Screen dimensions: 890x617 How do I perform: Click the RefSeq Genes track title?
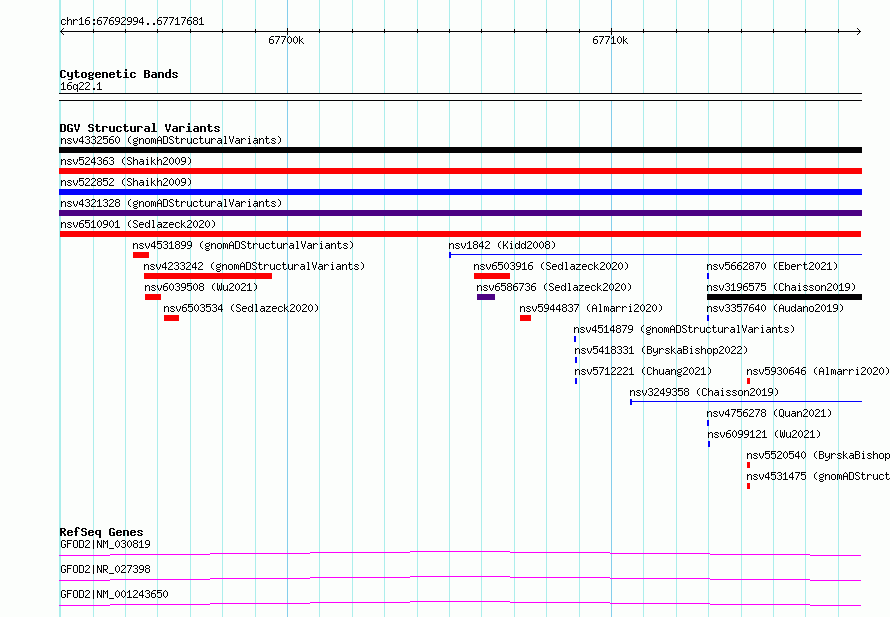tap(101, 532)
